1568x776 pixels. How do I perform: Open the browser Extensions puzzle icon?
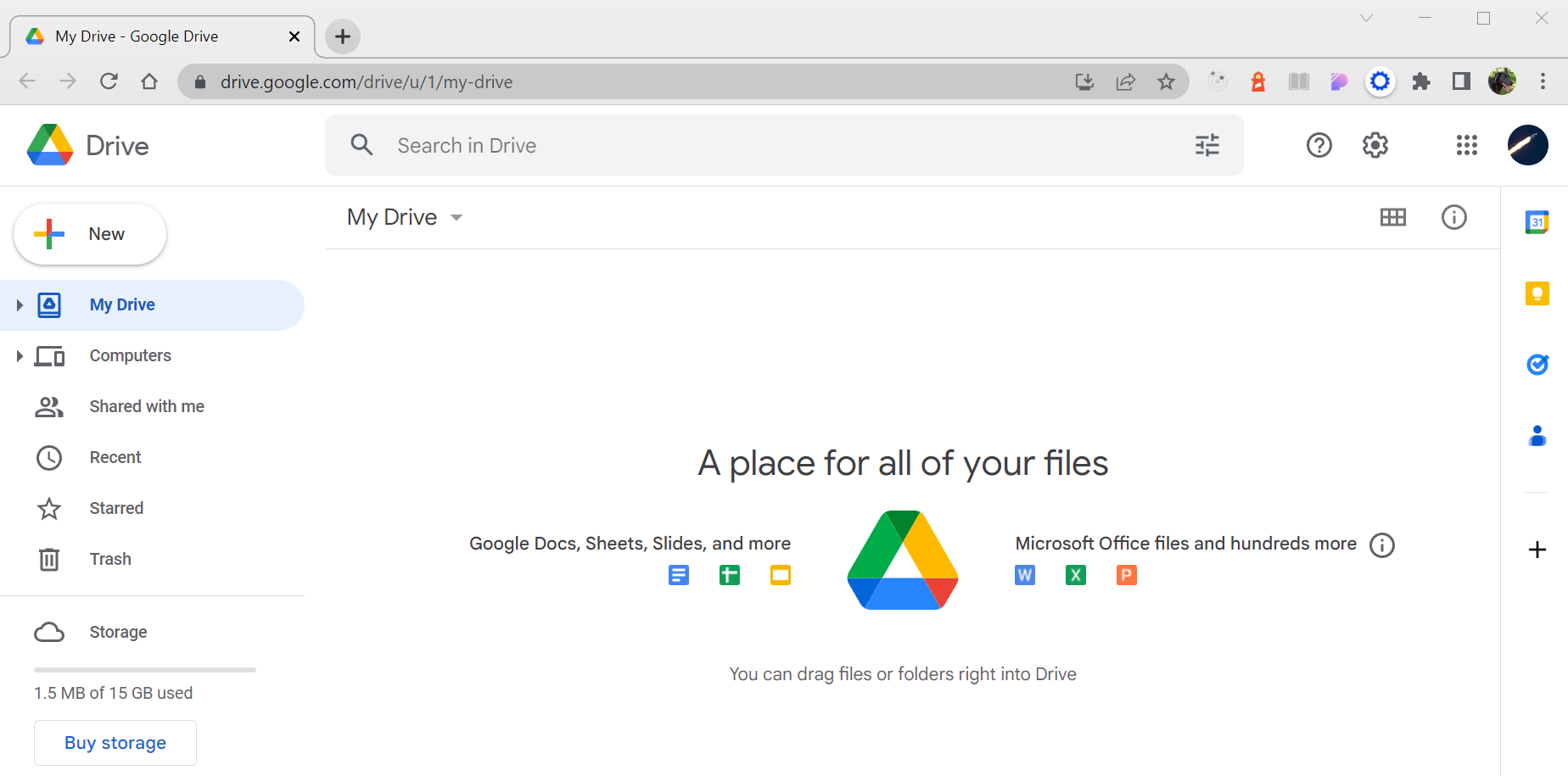coord(1420,81)
